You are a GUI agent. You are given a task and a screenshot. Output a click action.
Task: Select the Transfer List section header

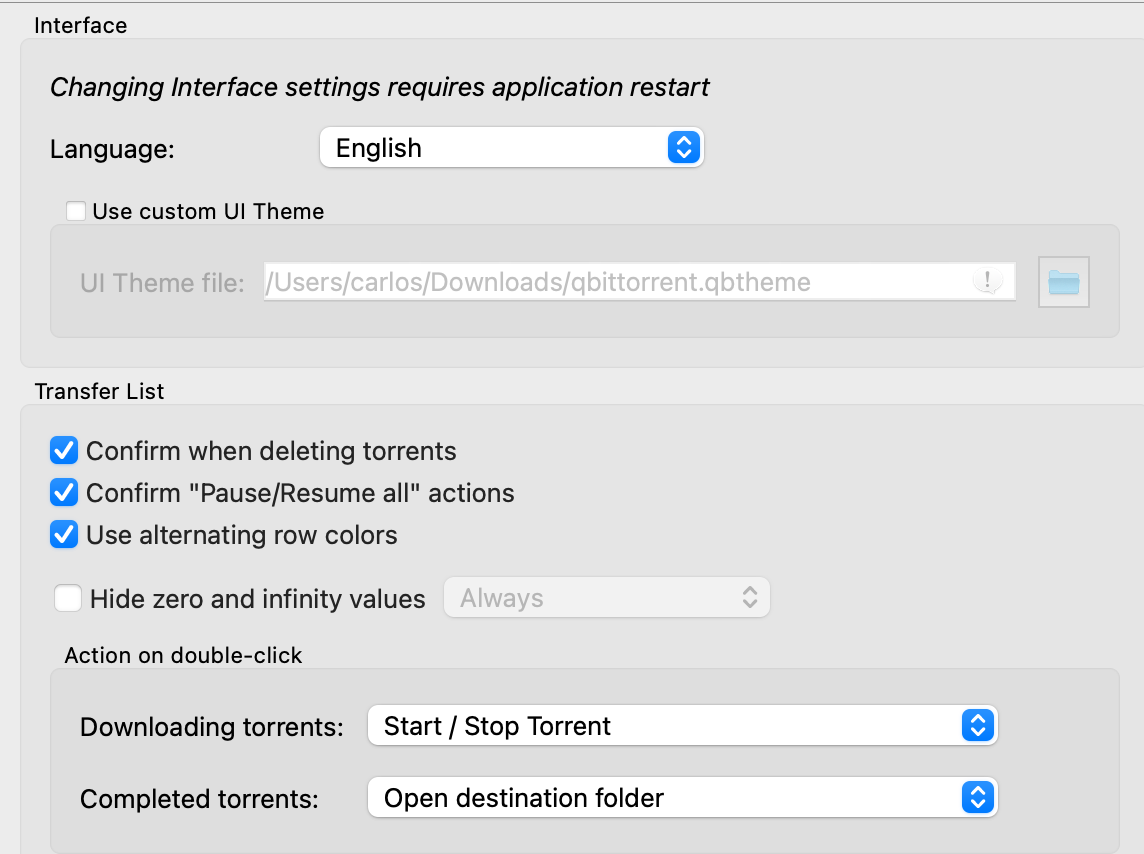click(x=99, y=391)
